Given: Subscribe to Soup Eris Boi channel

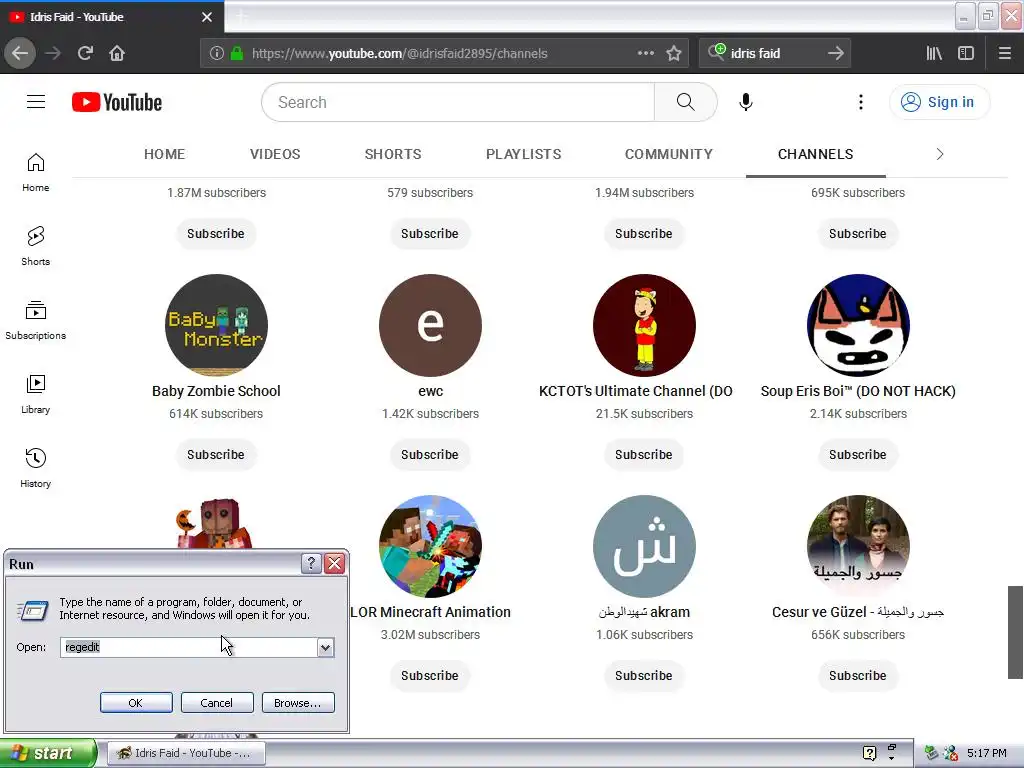Looking at the screenshot, I should (x=857, y=455).
